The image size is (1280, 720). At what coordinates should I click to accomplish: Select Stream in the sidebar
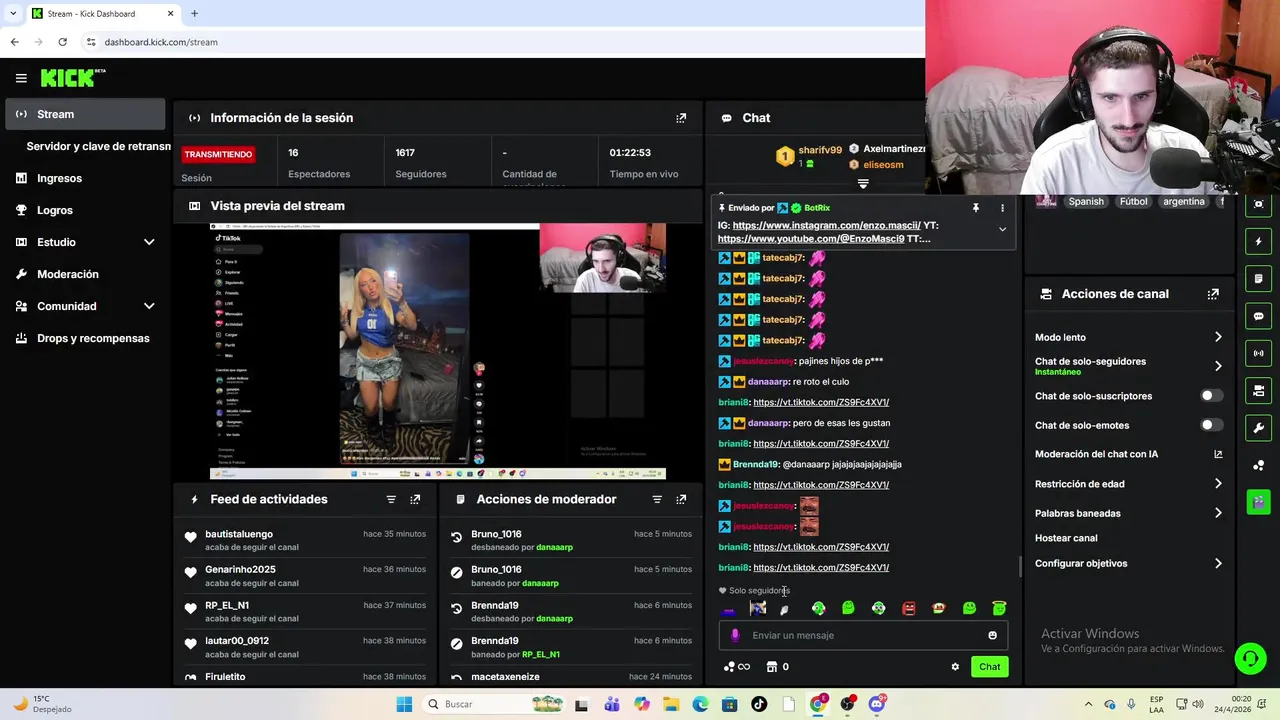pos(85,114)
